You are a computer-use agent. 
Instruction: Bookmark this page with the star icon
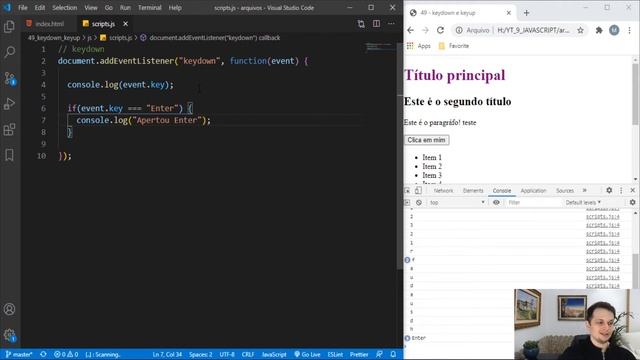click(580, 30)
